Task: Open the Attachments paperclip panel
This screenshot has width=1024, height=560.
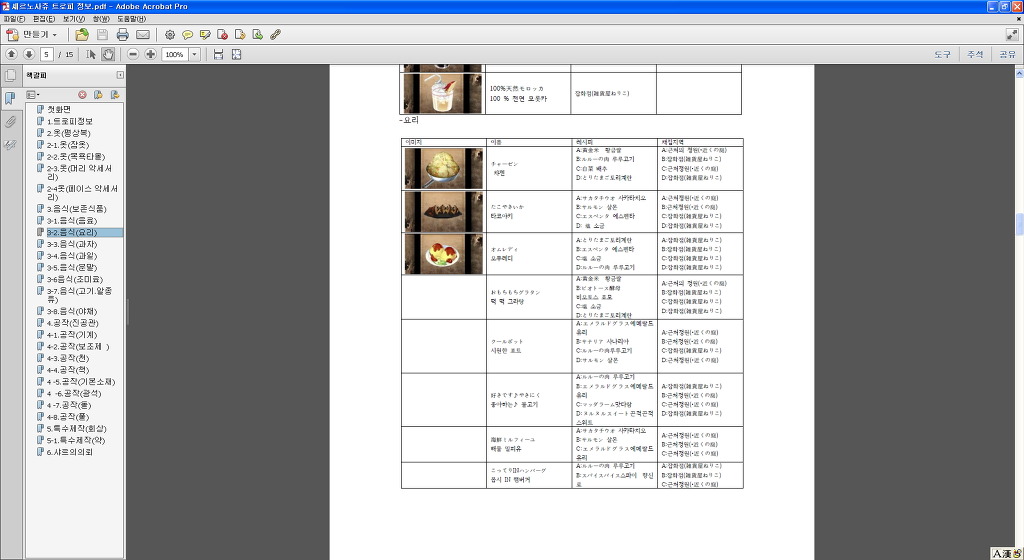Action: 10,121
